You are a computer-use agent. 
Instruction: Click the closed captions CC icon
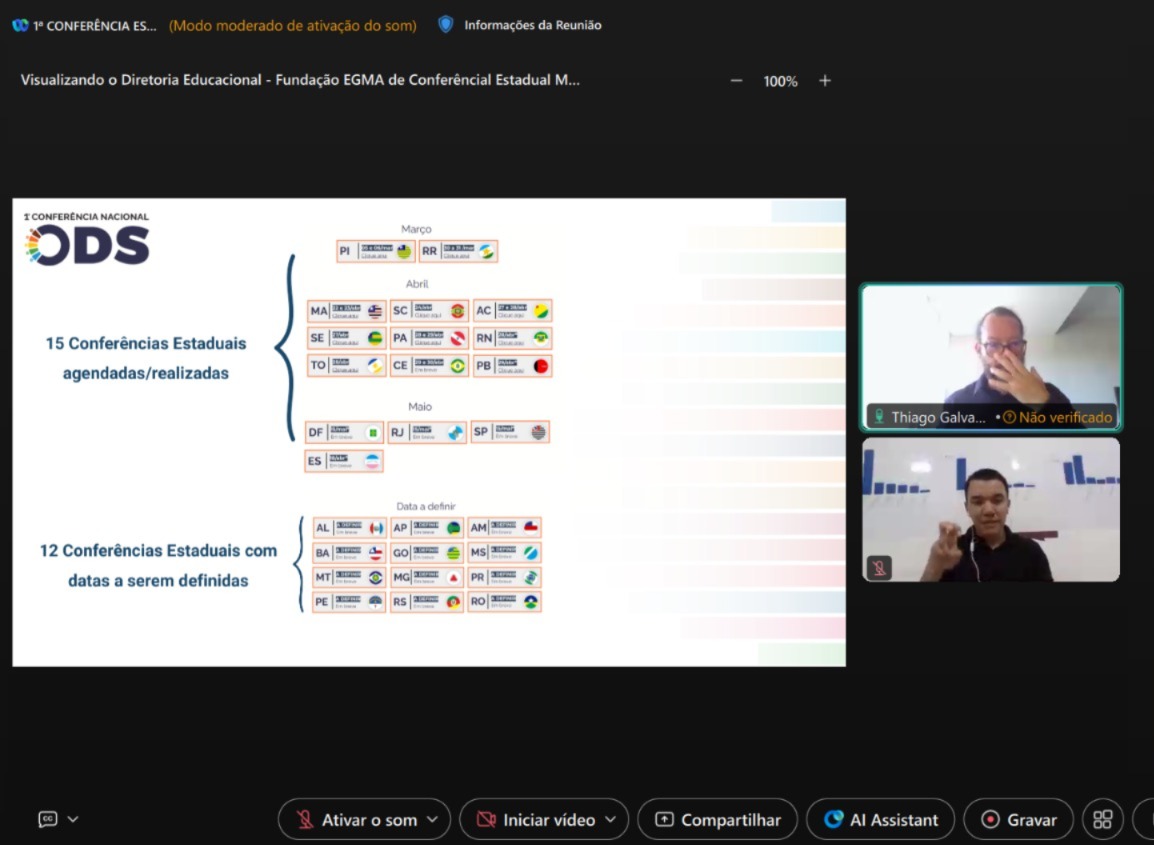click(47, 819)
